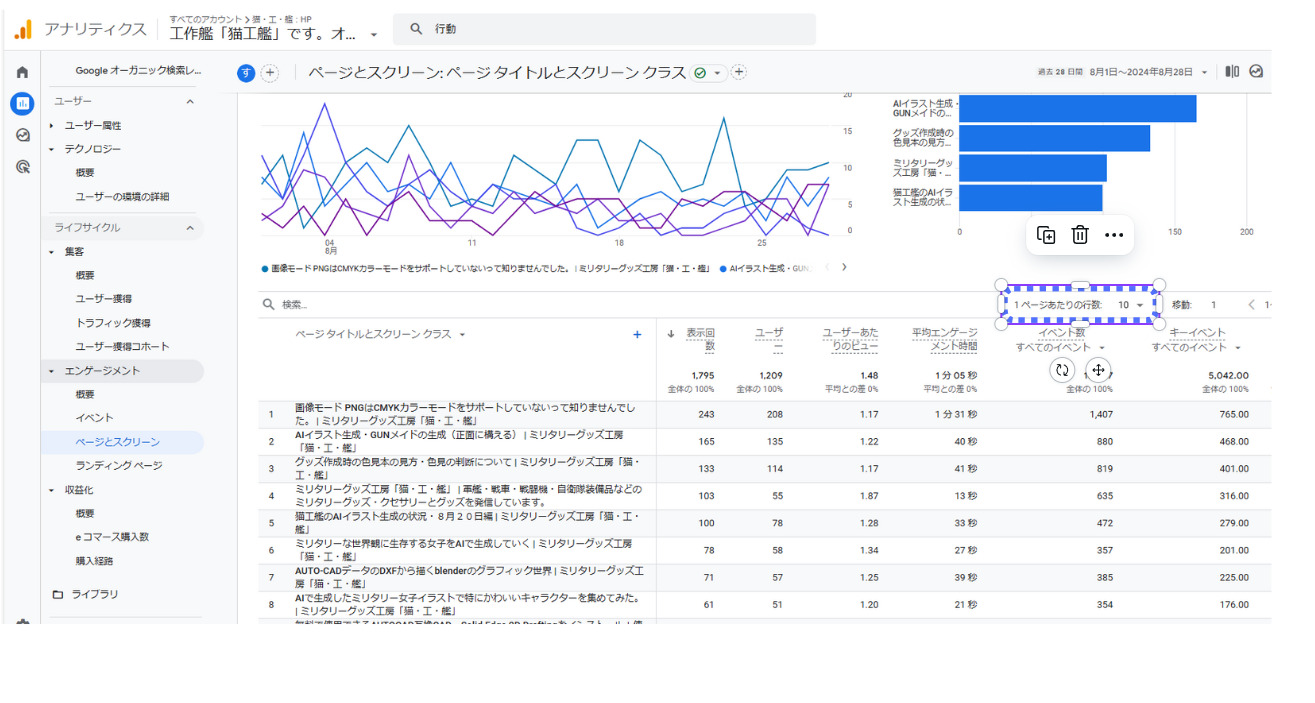
Task: Open ユーザー獲得コホート report
Action: [122, 347]
